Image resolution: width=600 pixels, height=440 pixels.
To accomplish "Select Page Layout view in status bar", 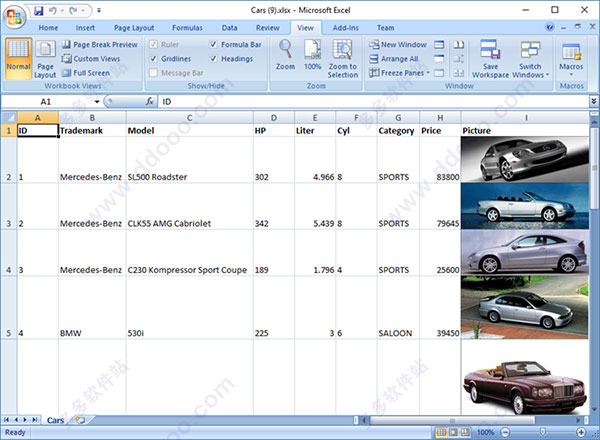I will coord(453,432).
